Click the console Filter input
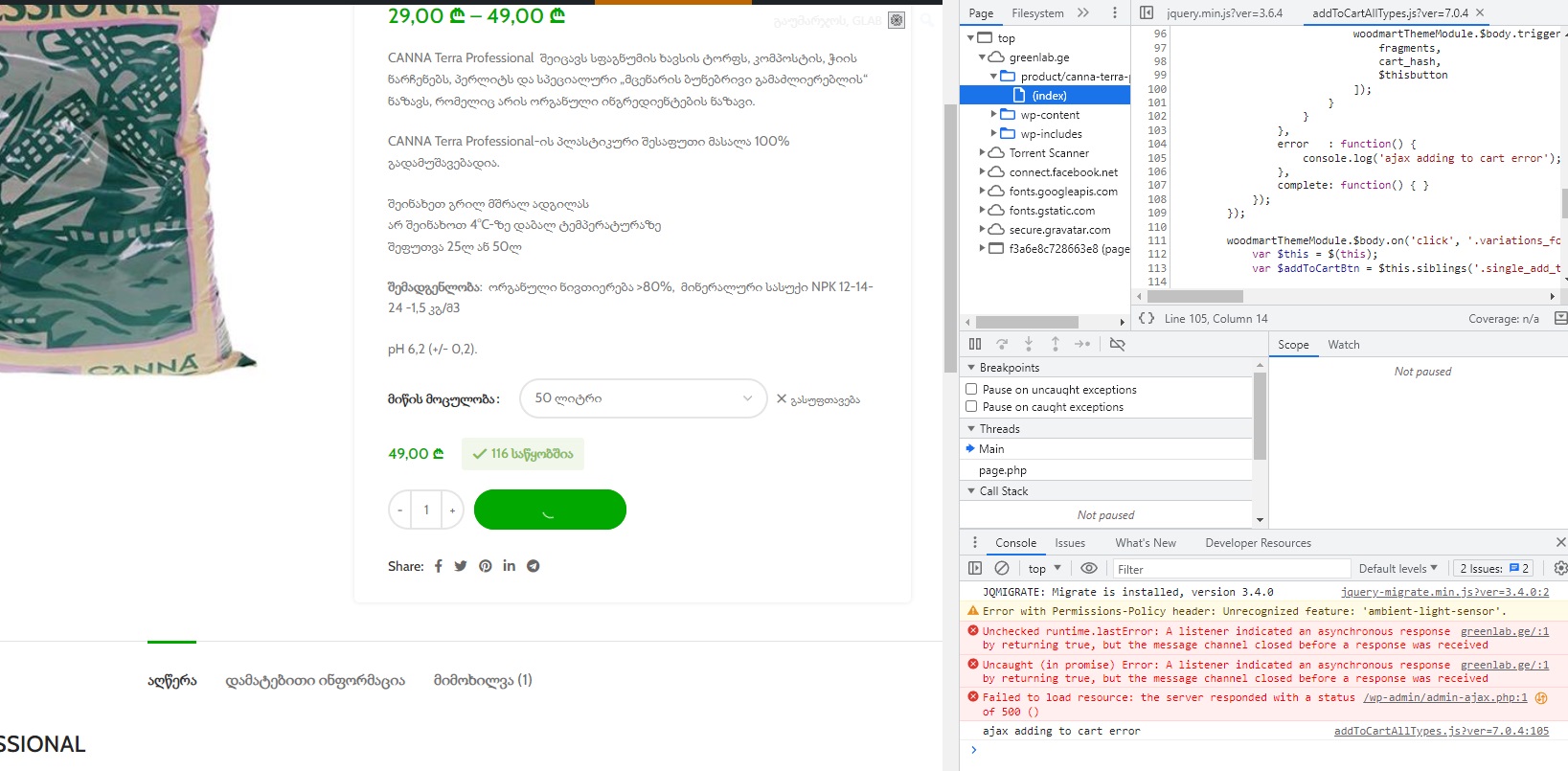The width and height of the screenshot is (1568, 771). (x=1232, y=569)
